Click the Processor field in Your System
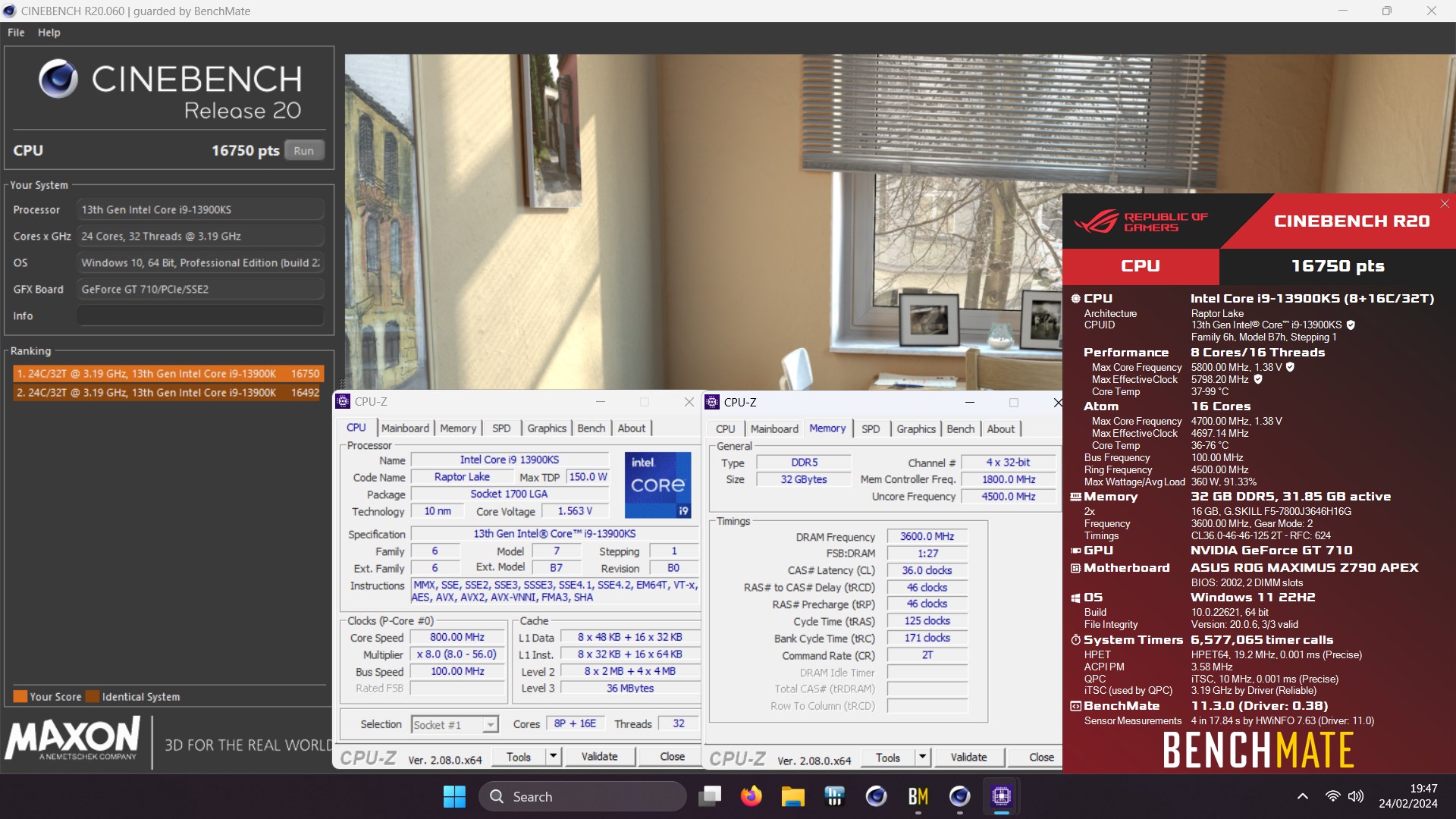The image size is (1456, 819). [x=200, y=210]
